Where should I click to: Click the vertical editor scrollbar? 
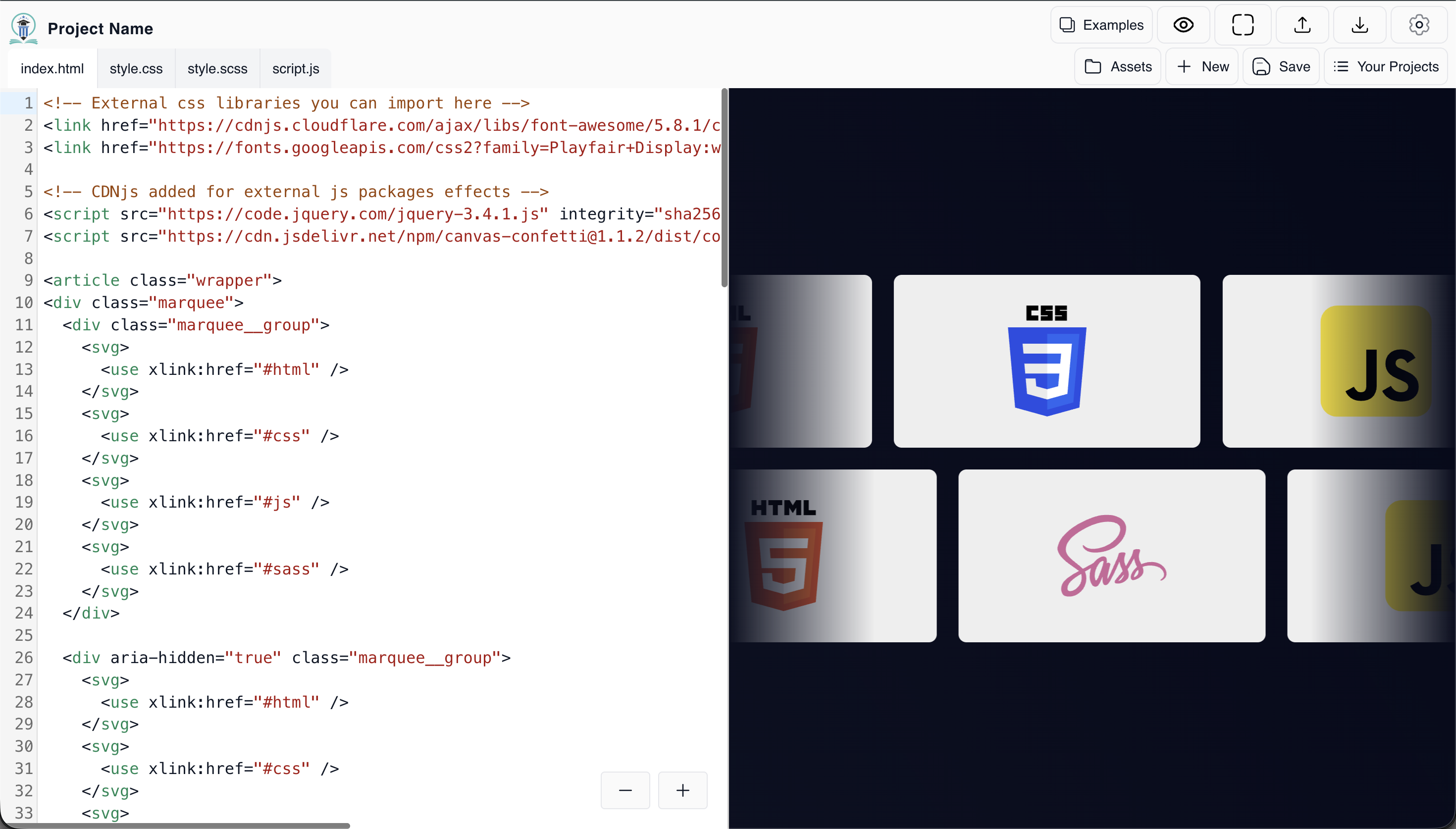click(724, 188)
